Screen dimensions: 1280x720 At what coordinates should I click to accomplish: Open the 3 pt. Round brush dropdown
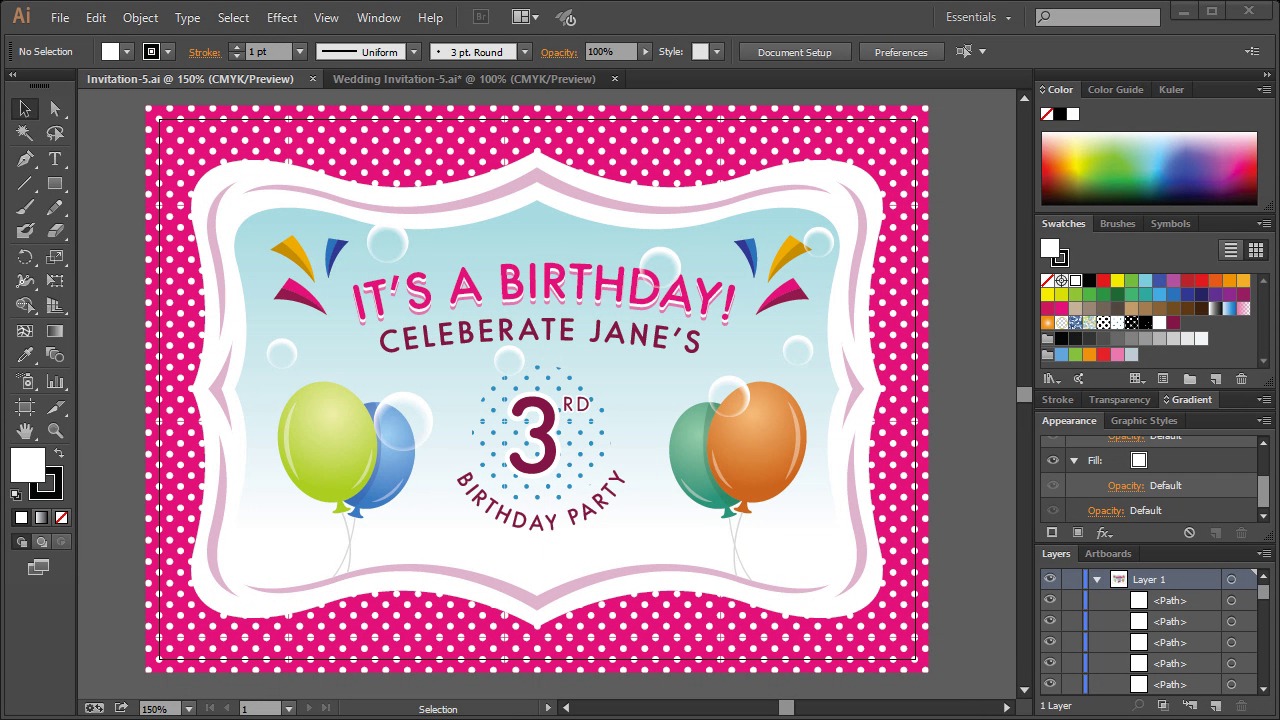(x=523, y=52)
